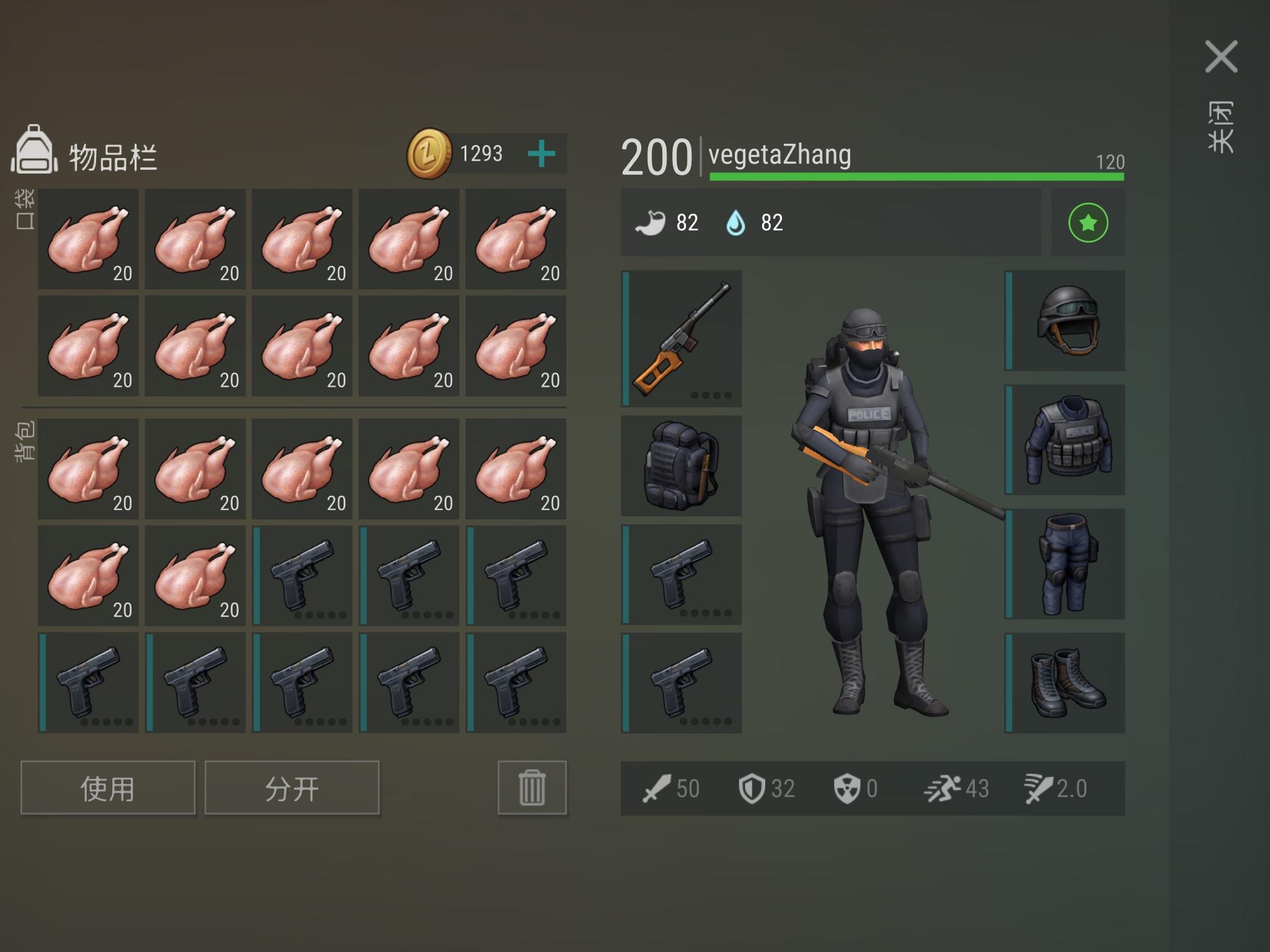The width and height of the screenshot is (1270, 952).
Task: Select the equipped sniper rifle slot
Action: 682,338
